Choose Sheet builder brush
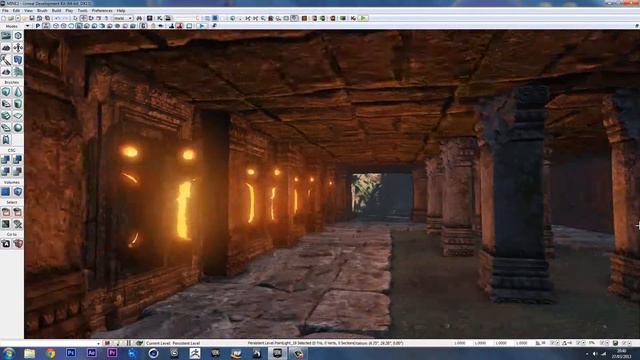Screen dimensions: 640x360 (18, 116)
